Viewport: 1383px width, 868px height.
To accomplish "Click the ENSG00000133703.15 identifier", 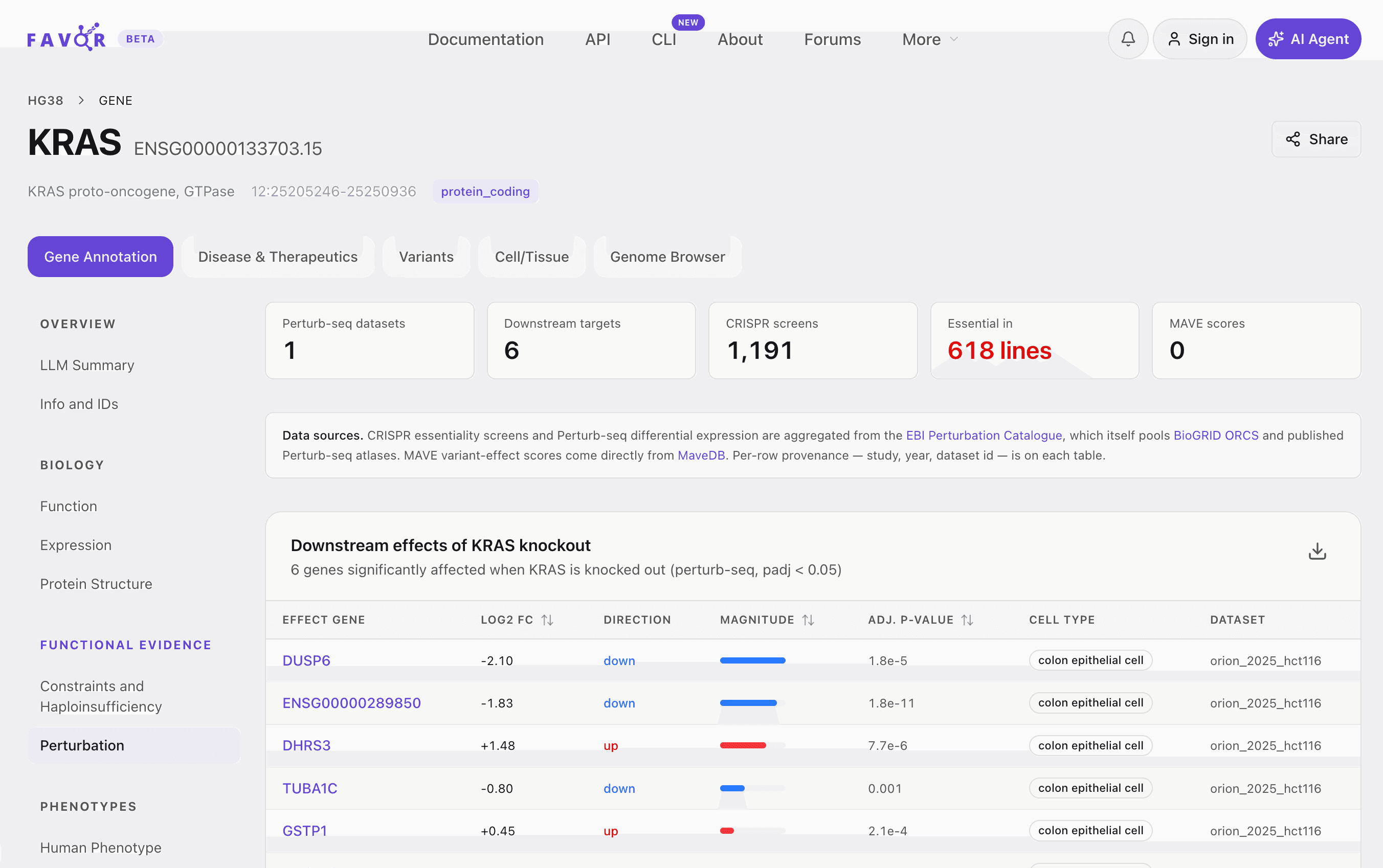I will 228,149.
